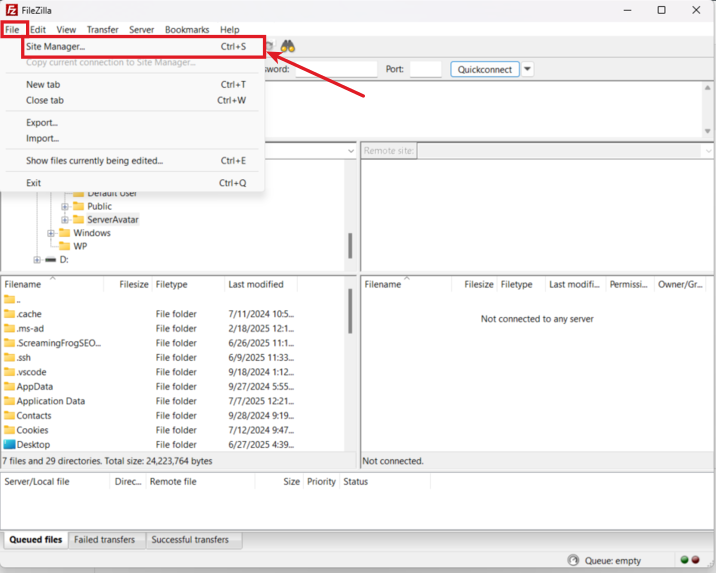The image size is (716, 573).
Task: Expand the ServerAvatar folder tree node
Action: click(65, 220)
